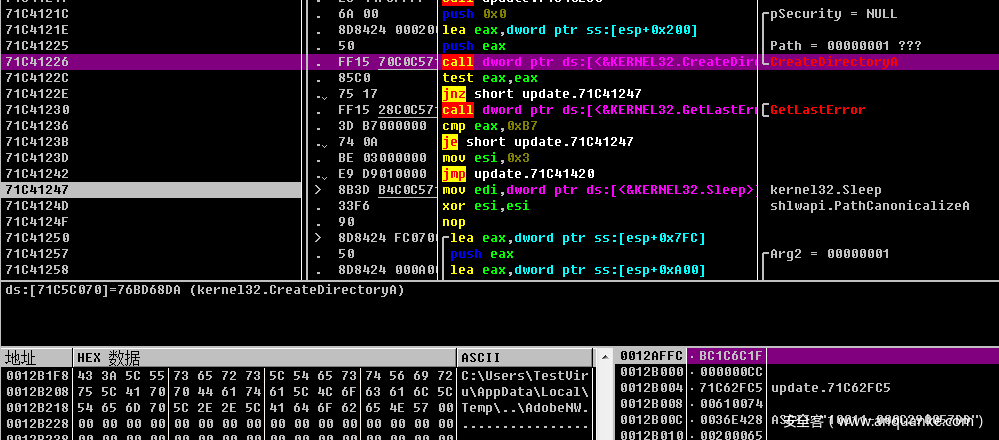Click the jump-down marker beside bytes 75 17
This screenshot has width=999, height=440.
[x=319, y=95]
